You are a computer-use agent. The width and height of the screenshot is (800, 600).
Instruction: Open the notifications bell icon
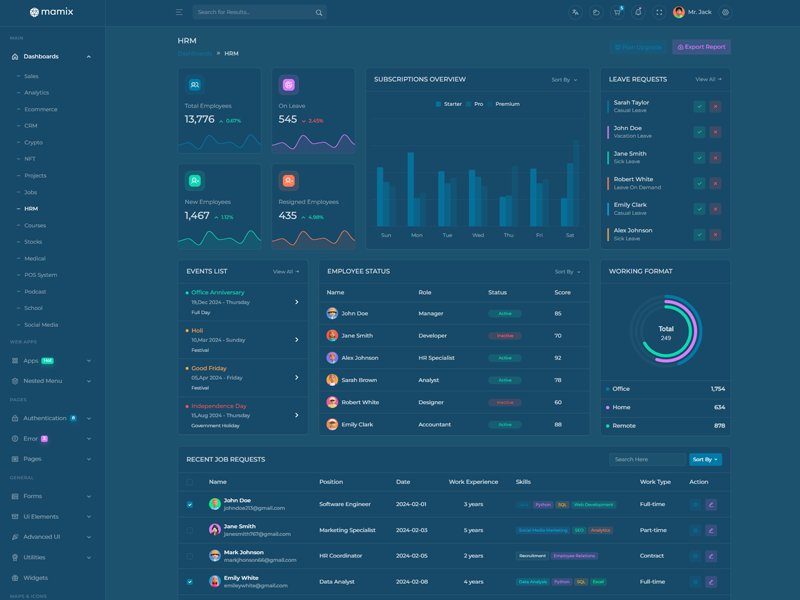[638, 13]
